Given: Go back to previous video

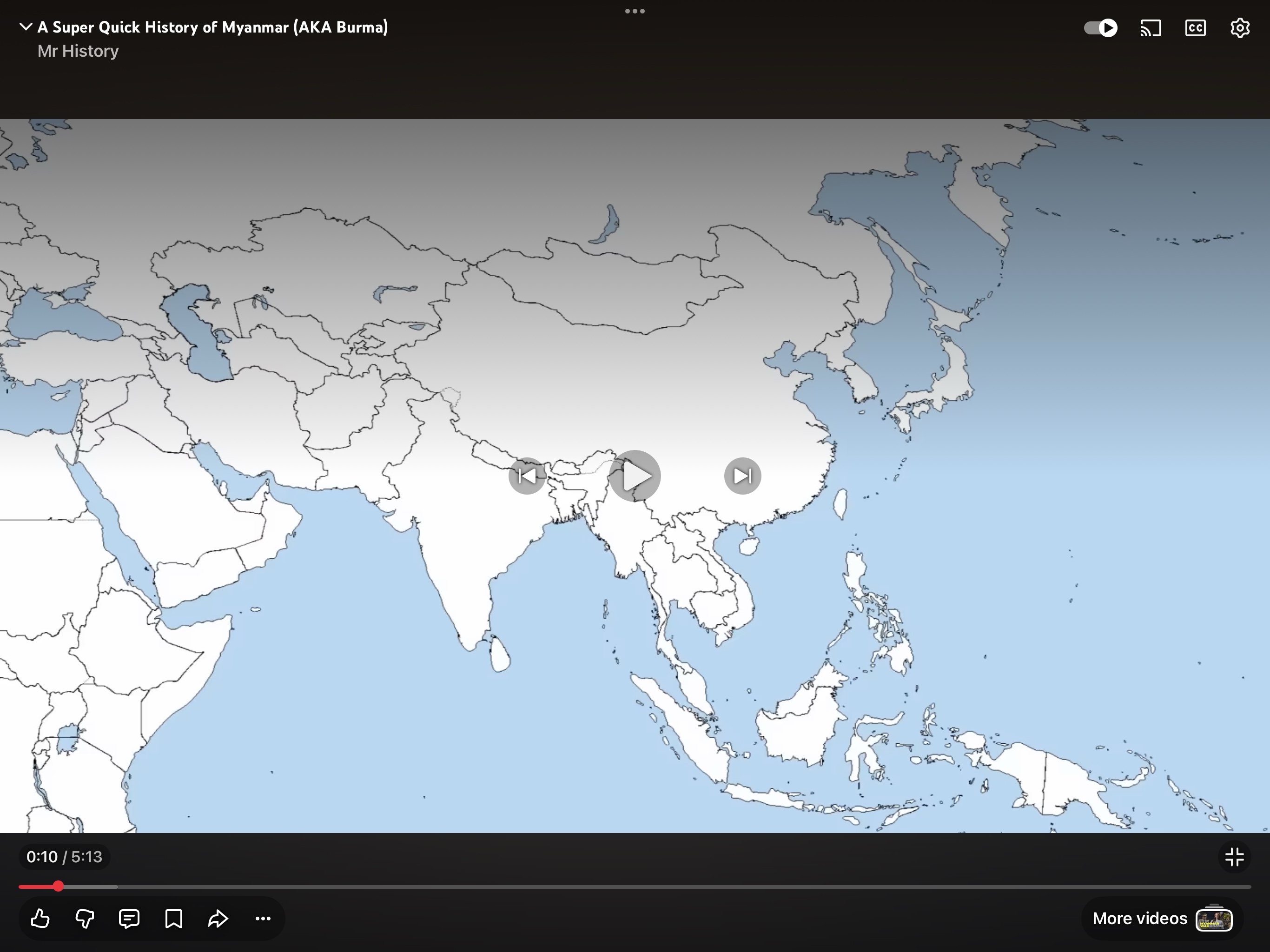Looking at the screenshot, I should [x=527, y=476].
